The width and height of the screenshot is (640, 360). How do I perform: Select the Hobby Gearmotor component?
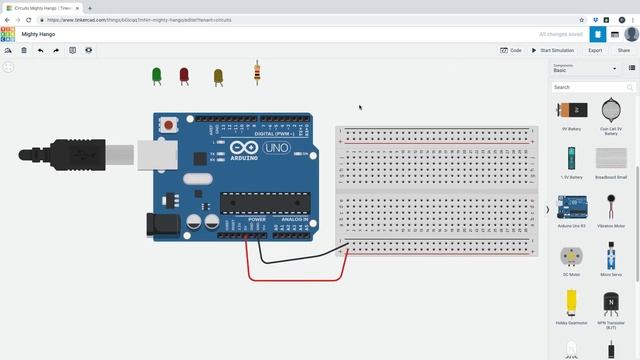click(571, 307)
